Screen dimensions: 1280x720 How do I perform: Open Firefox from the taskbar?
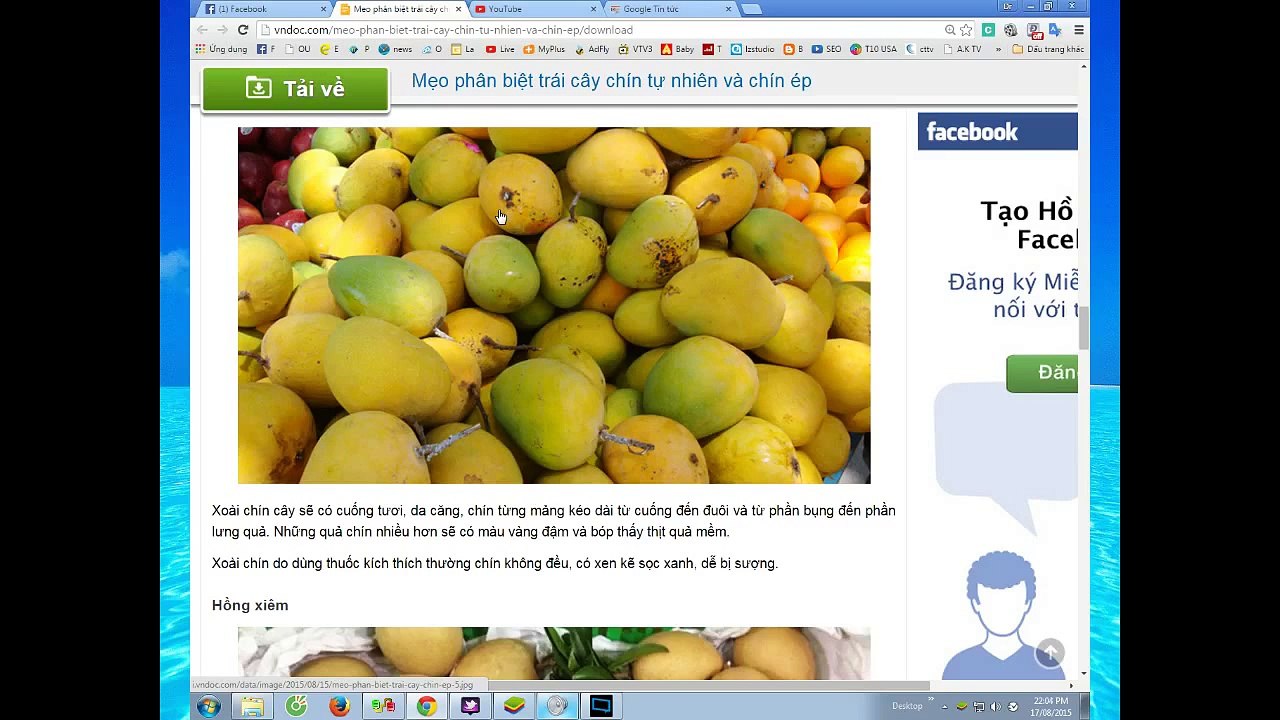[340, 706]
